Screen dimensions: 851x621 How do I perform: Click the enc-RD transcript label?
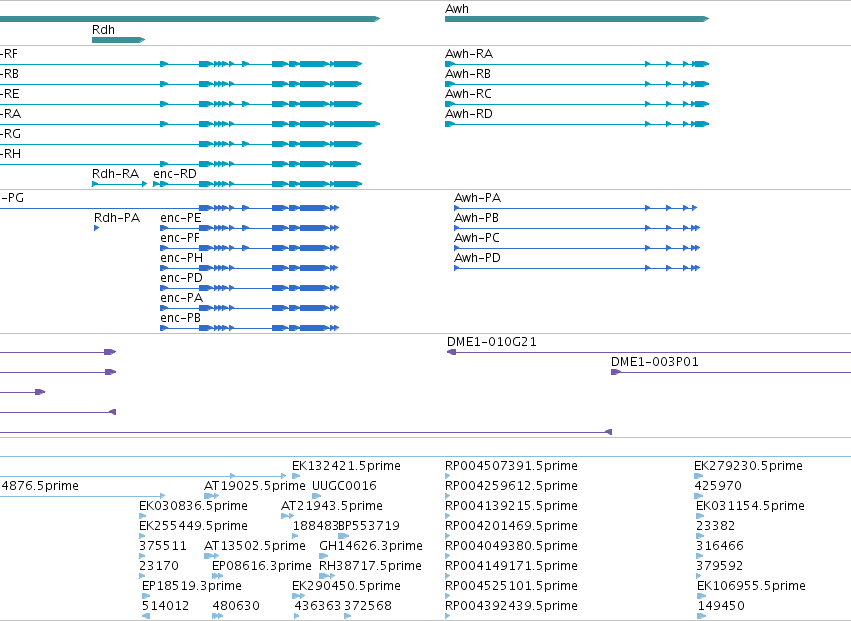pyautogui.click(x=175, y=174)
